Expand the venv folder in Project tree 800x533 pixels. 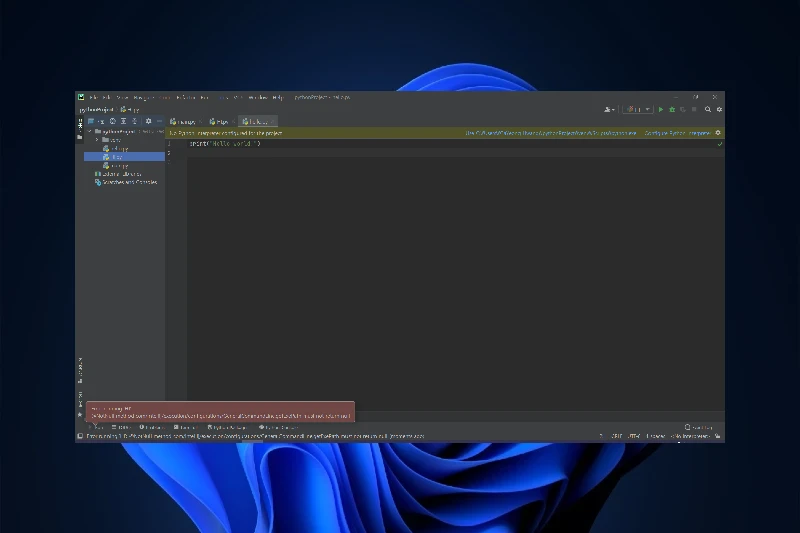point(97,140)
